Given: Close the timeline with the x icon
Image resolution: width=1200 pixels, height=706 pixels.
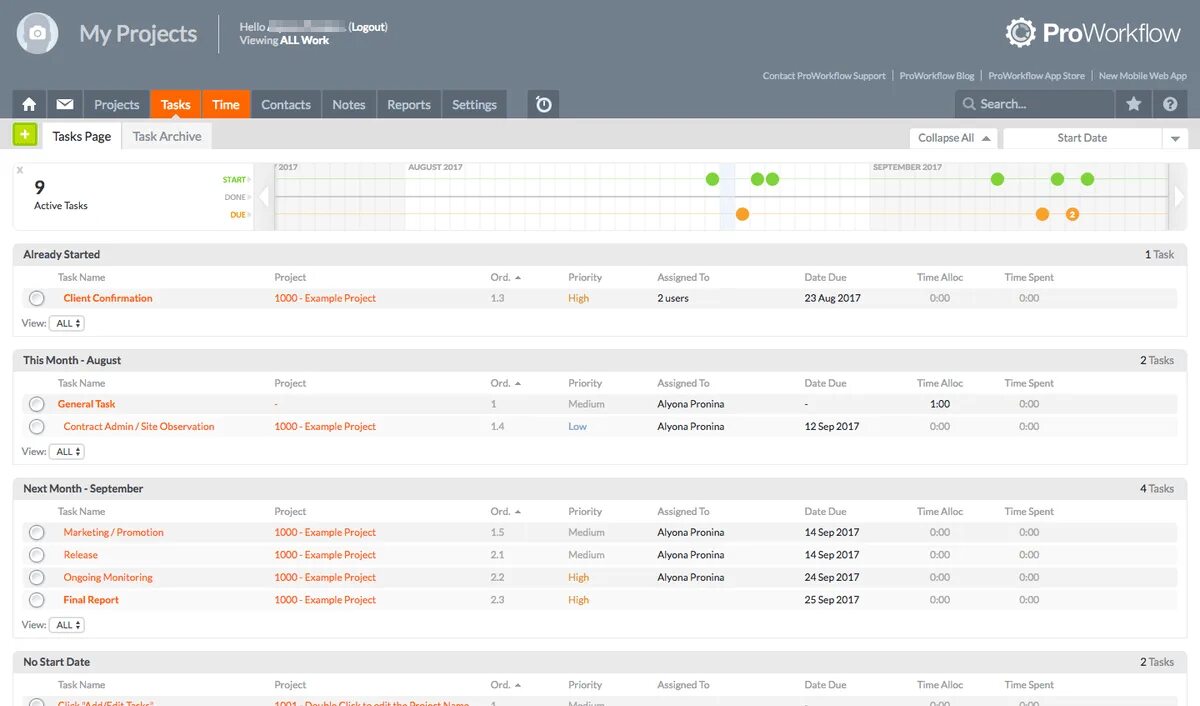Looking at the screenshot, I should (20, 170).
